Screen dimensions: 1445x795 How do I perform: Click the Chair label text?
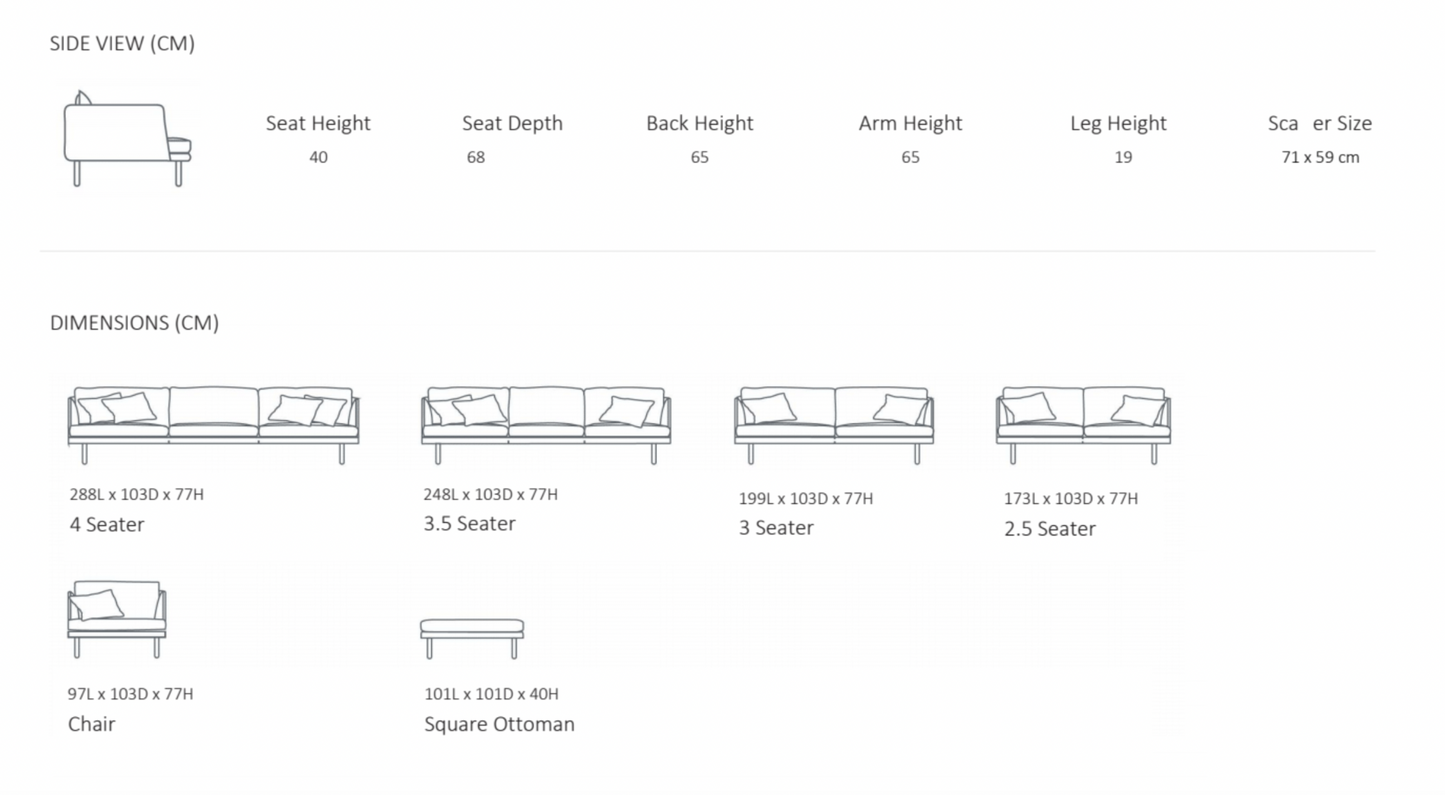(x=91, y=723)
